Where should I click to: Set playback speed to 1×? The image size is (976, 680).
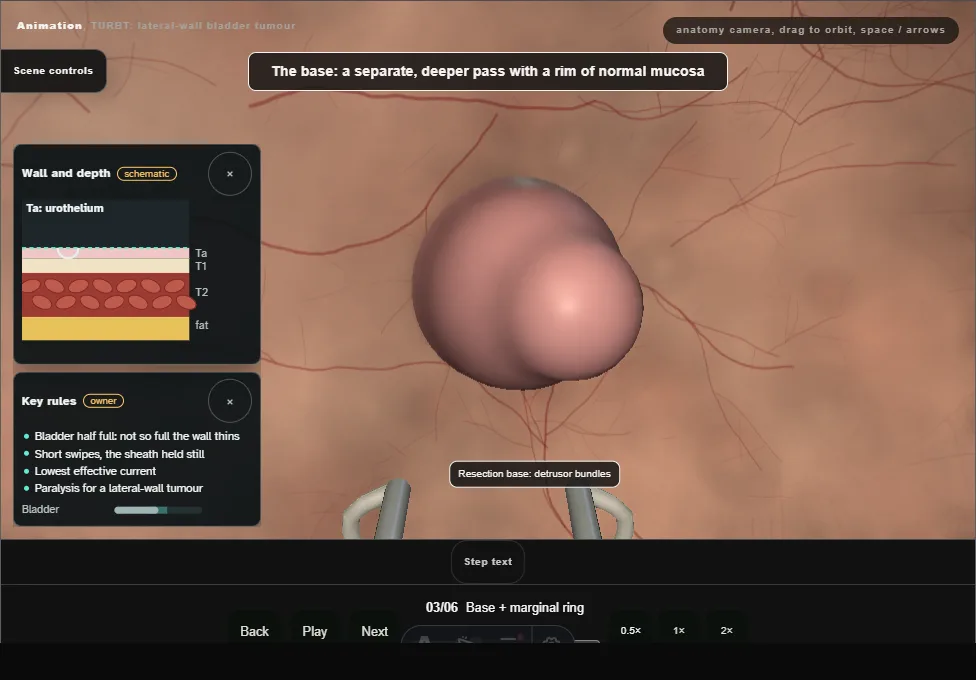pyautogui.click(x=679, y=631)
